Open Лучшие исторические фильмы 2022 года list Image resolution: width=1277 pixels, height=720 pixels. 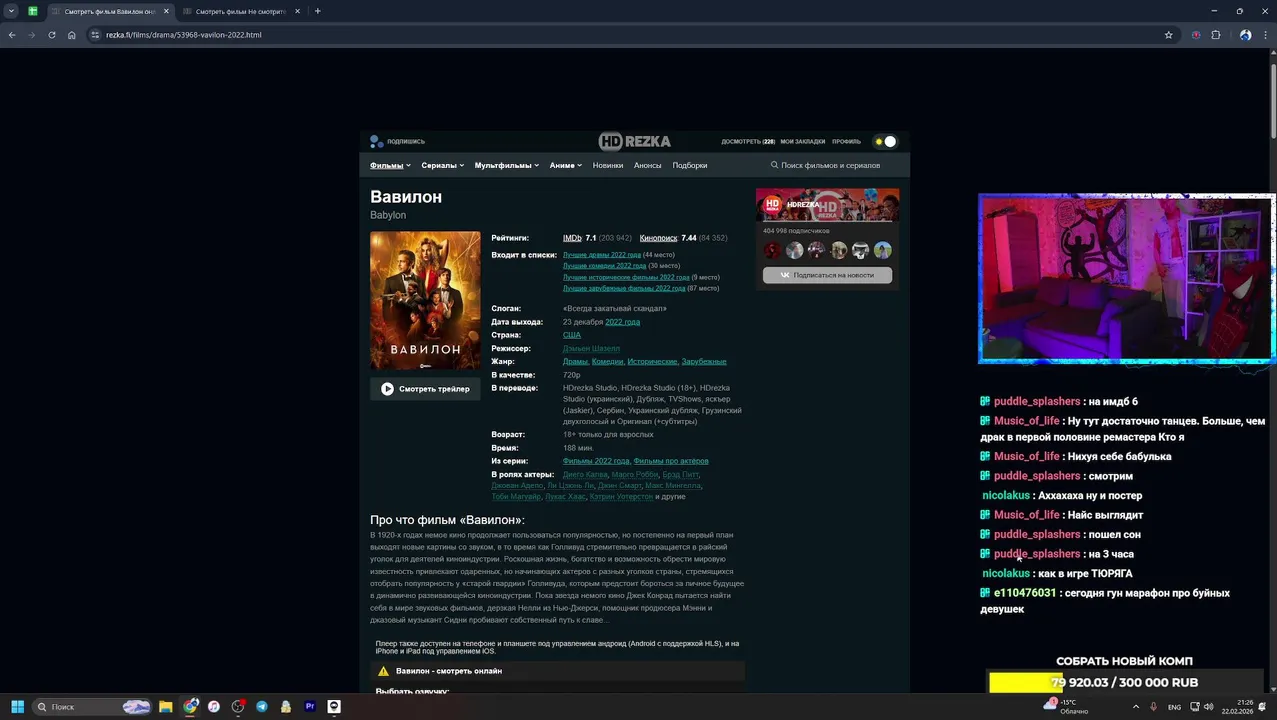(626, 277)
